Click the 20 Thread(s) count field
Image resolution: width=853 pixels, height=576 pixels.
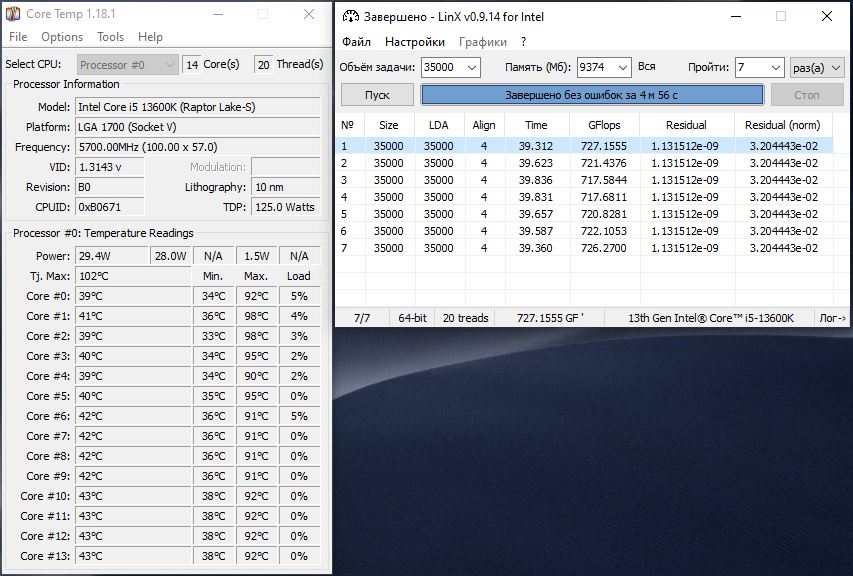263,65
